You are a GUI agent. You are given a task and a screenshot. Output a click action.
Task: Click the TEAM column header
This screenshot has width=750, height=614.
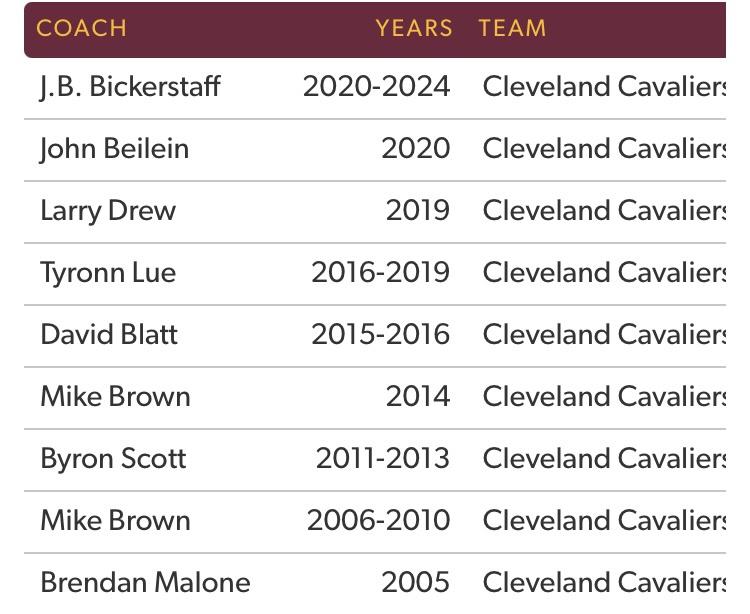[x=512, y=28]
